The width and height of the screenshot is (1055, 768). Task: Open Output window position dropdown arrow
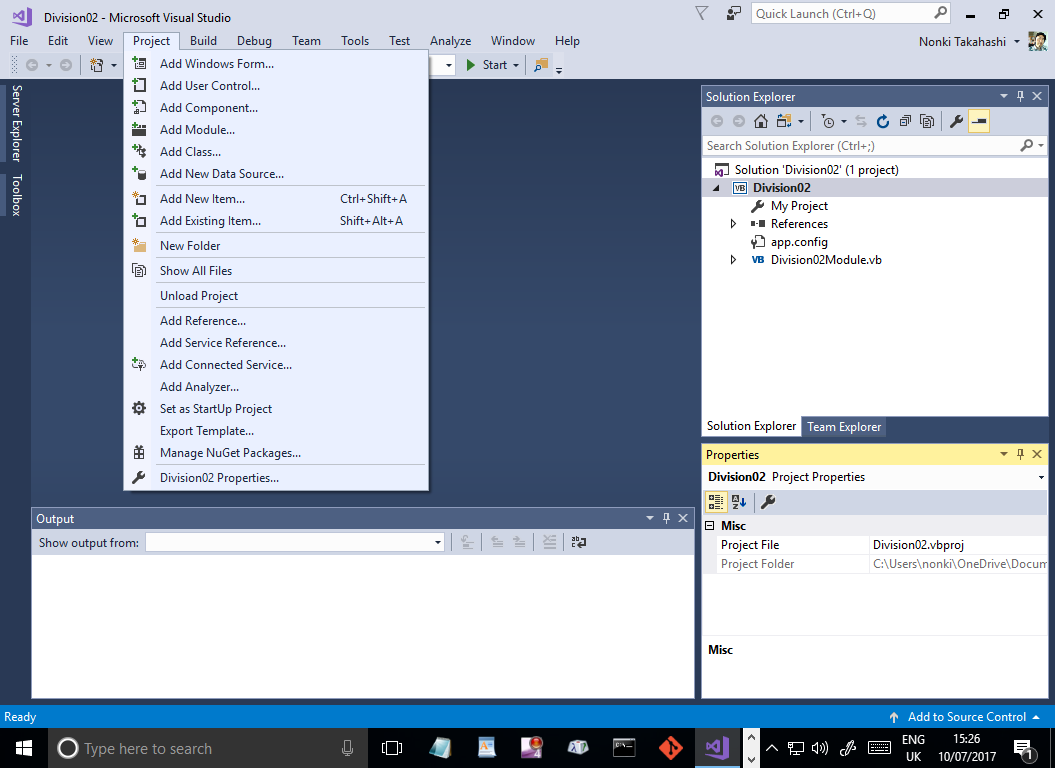[x=650, y=518]
